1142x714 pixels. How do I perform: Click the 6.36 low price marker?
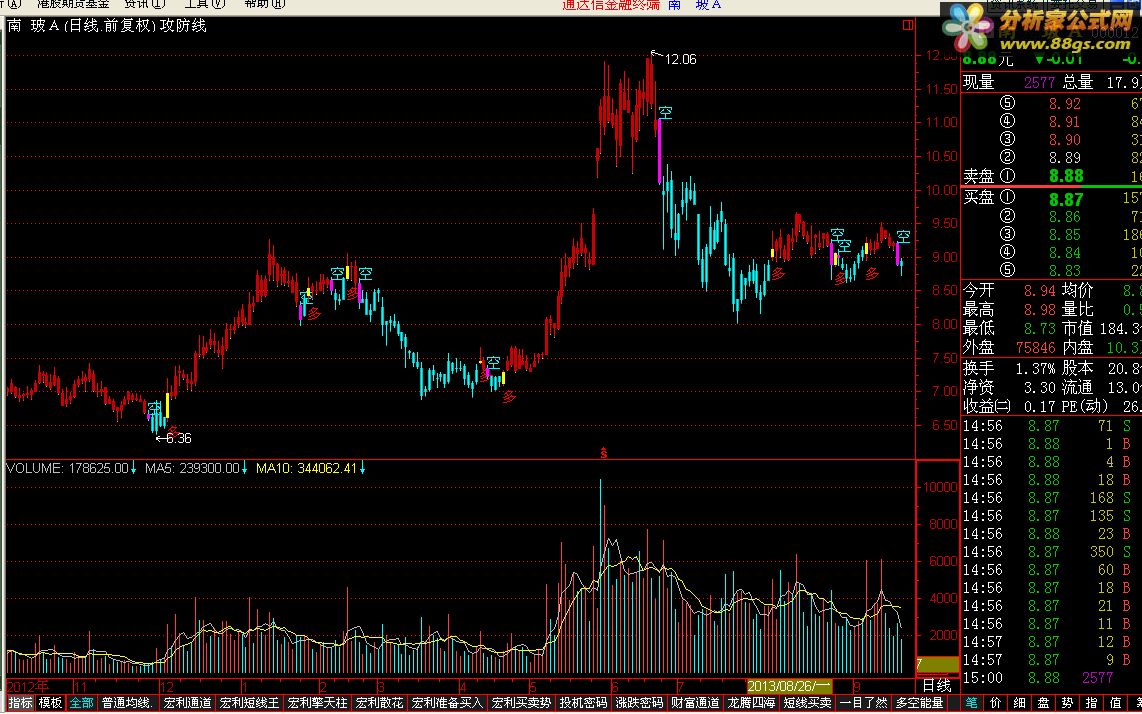pos(178,439)
